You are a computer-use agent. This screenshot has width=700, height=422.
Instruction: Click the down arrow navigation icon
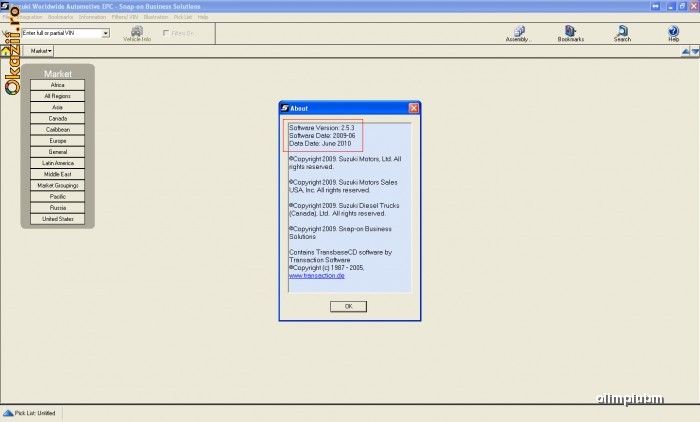(x=695, y=52)
